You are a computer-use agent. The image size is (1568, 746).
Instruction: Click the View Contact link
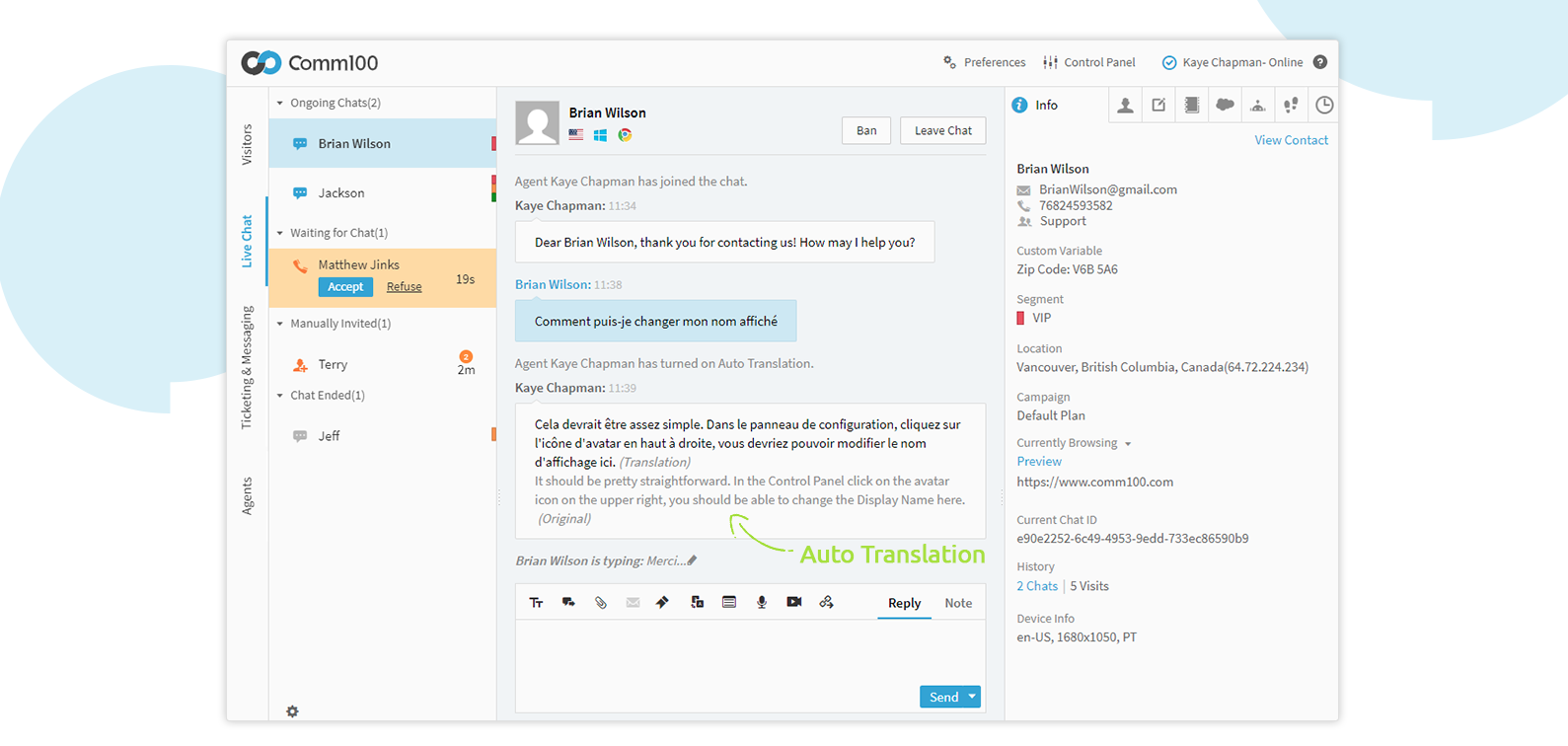coord(1291,140)
